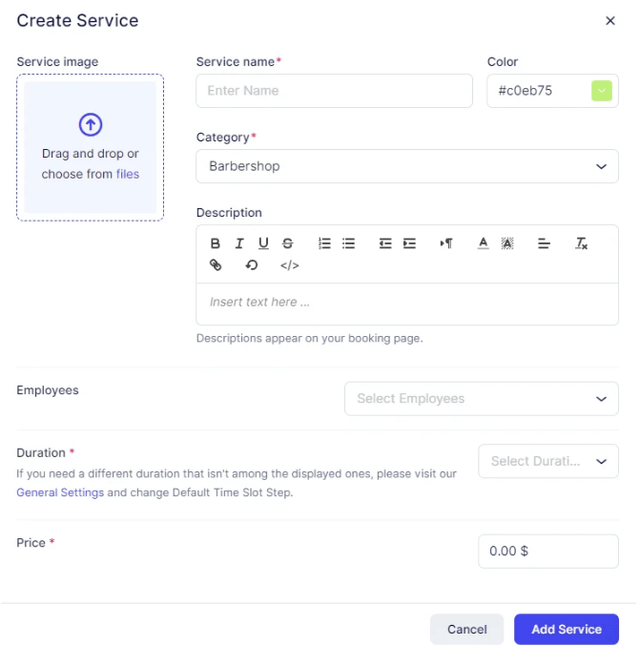Image resolution: width=640 pixels, height=671 pixels.
Task: Expand the Select Employees dropdown
Action: click(x=481, y=399)
